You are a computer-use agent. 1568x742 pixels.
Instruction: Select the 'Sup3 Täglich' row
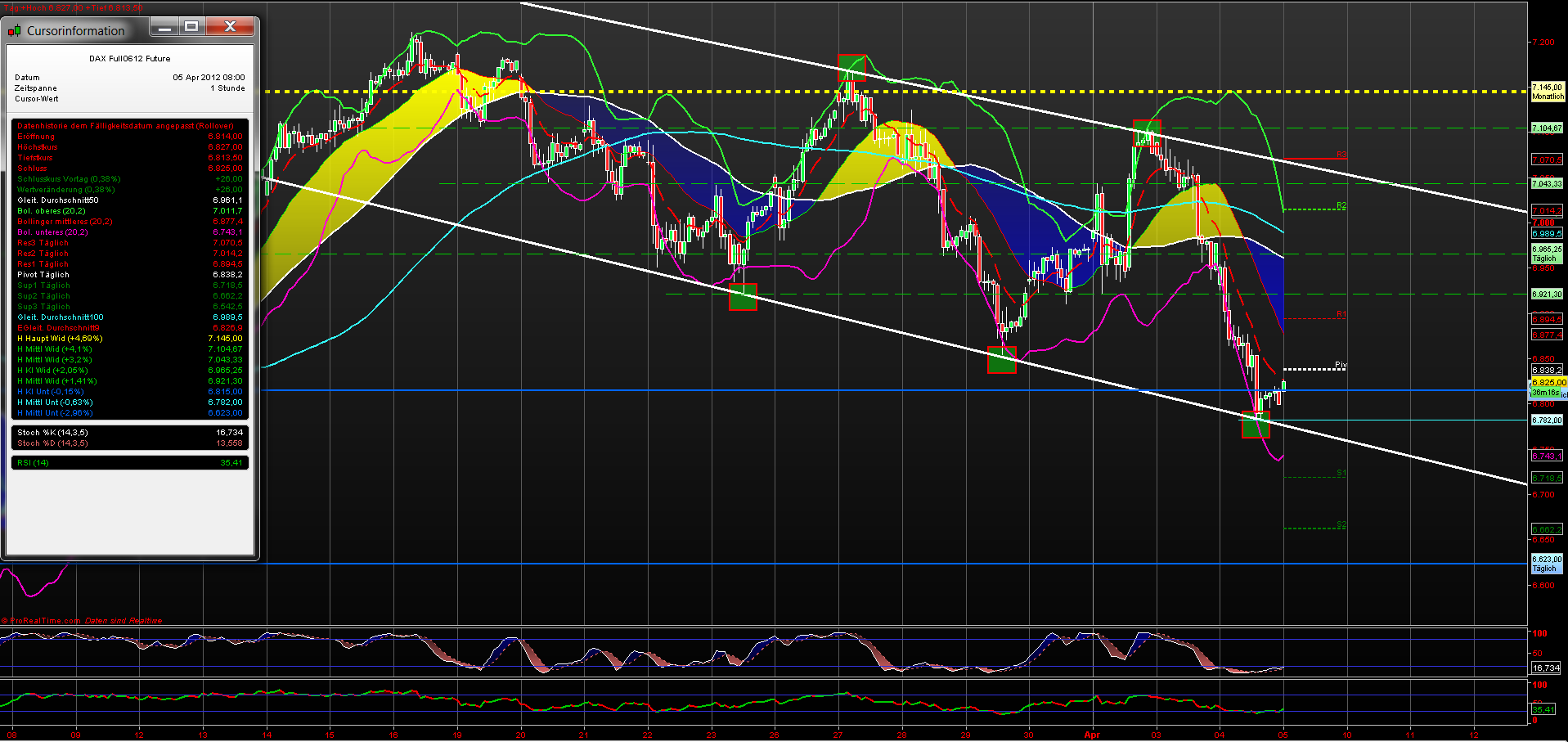[130, 307]
